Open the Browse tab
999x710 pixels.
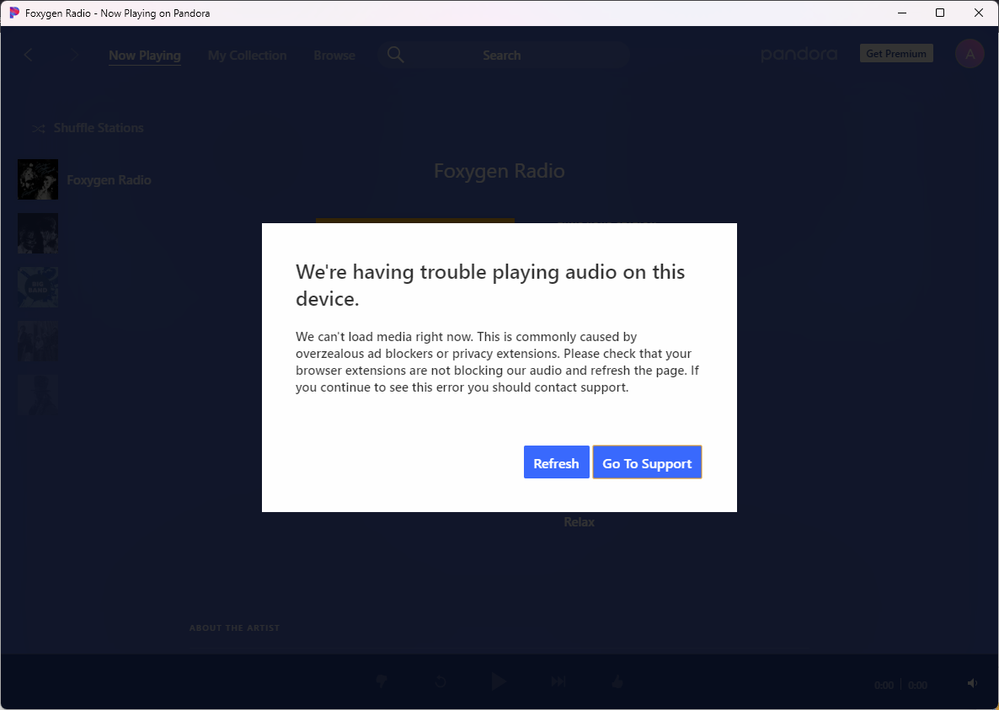pos(334,55)
